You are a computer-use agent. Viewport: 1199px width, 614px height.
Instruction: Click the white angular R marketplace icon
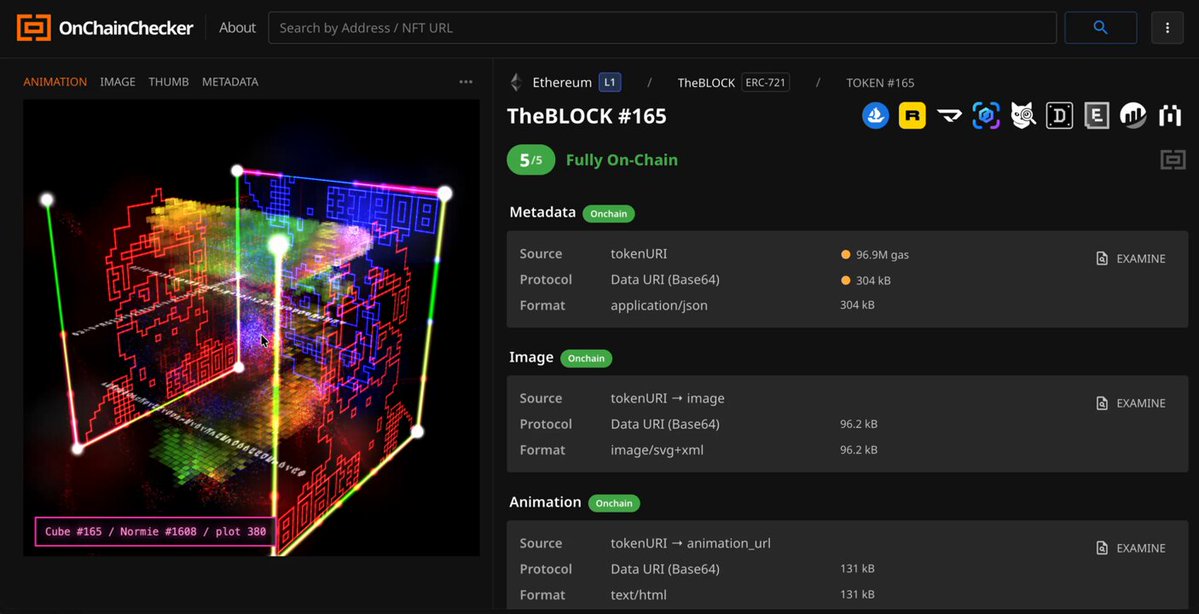pos(949,115)
